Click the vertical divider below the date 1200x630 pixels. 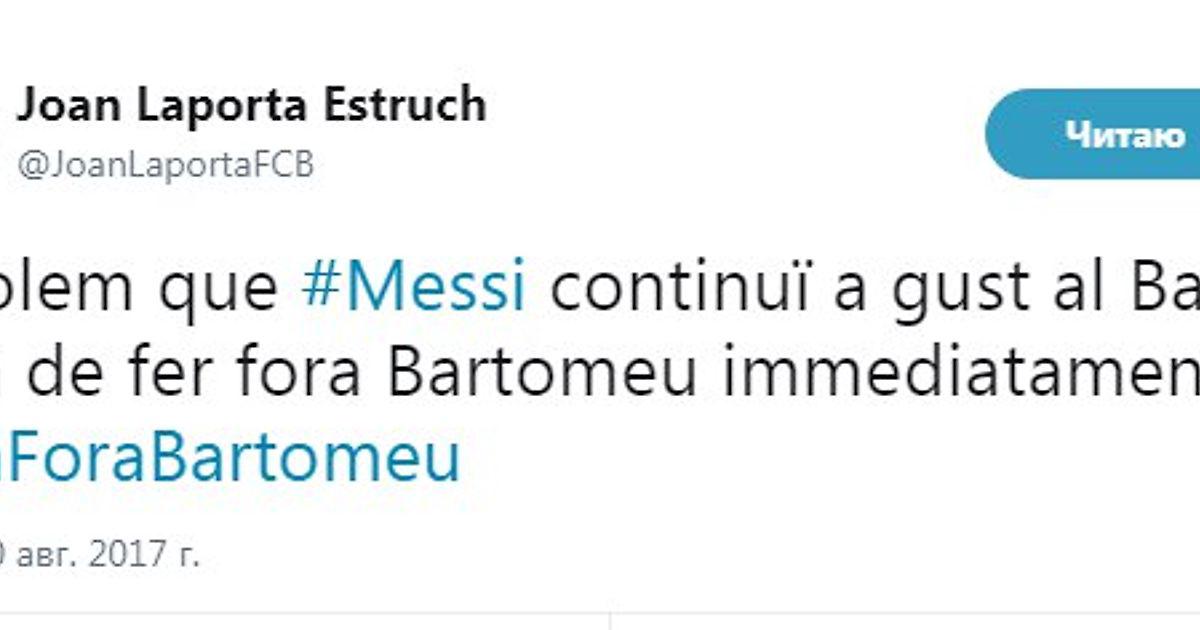tap(610, 621)
